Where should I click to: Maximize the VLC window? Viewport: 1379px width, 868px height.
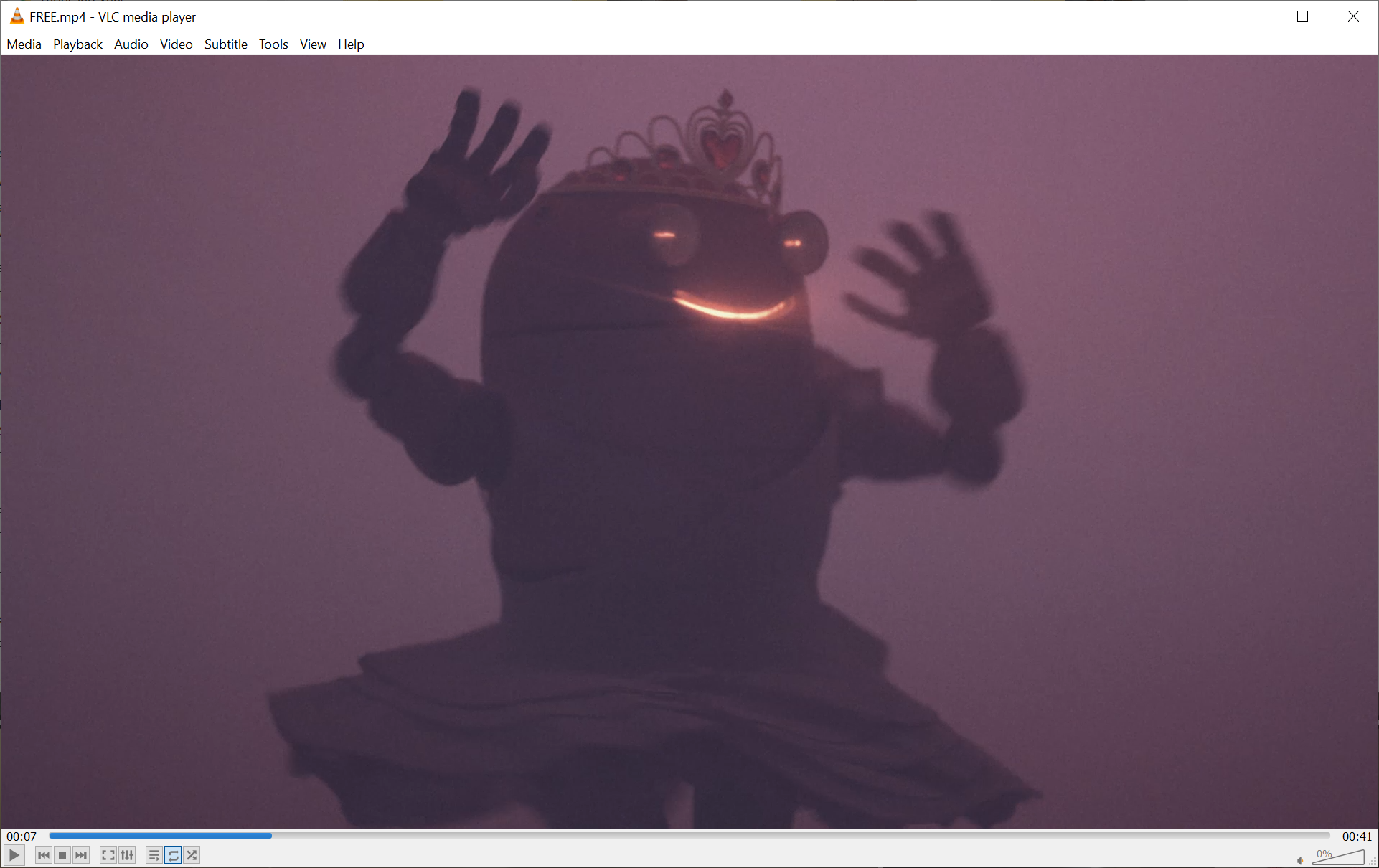point(1303,16)
